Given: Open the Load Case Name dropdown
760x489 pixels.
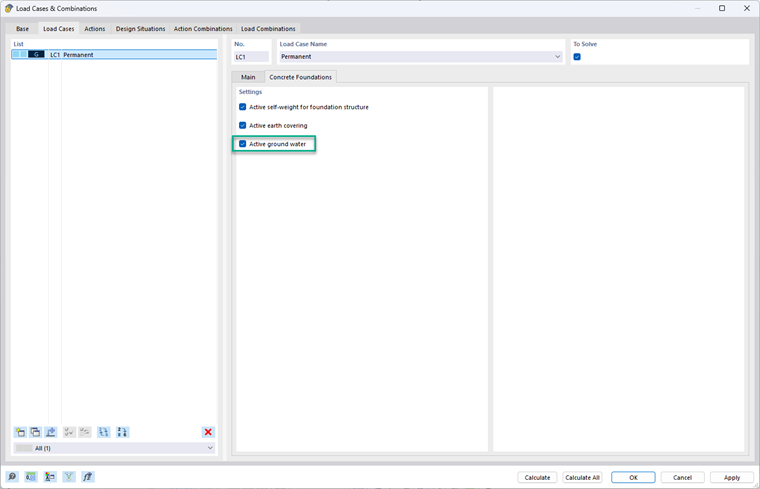Looking at the screenshot, I should coord(557,57).
